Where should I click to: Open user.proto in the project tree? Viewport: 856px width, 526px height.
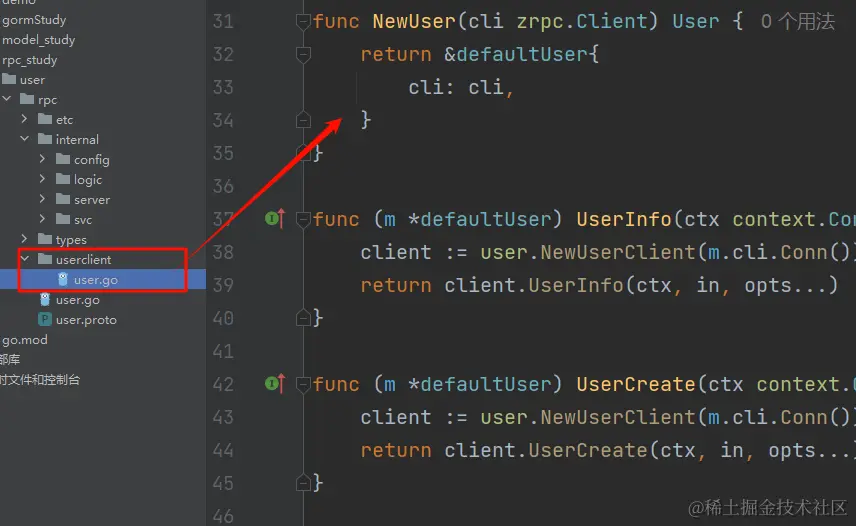tap(86, 320)
